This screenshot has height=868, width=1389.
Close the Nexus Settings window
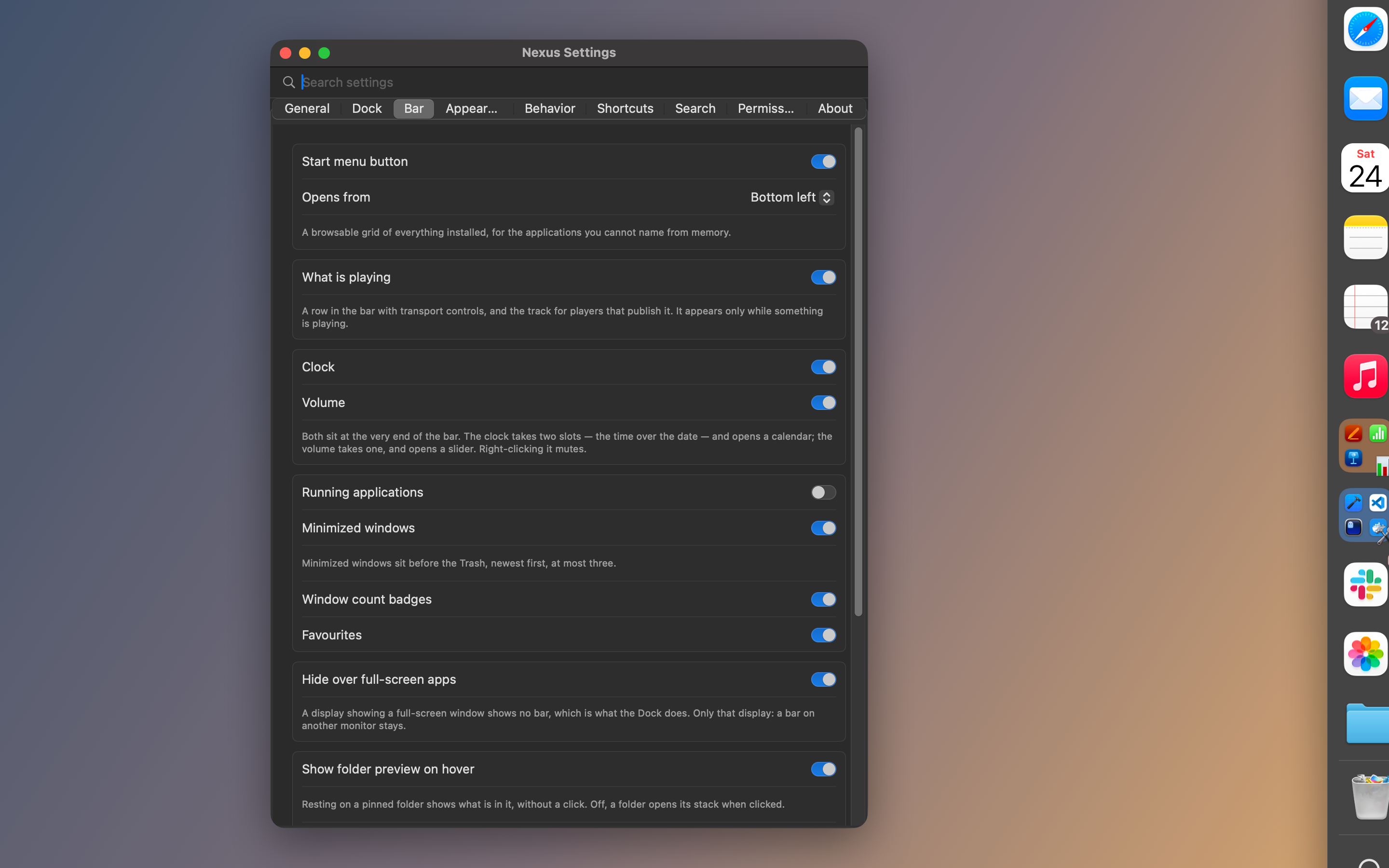[x=285, y=53]
